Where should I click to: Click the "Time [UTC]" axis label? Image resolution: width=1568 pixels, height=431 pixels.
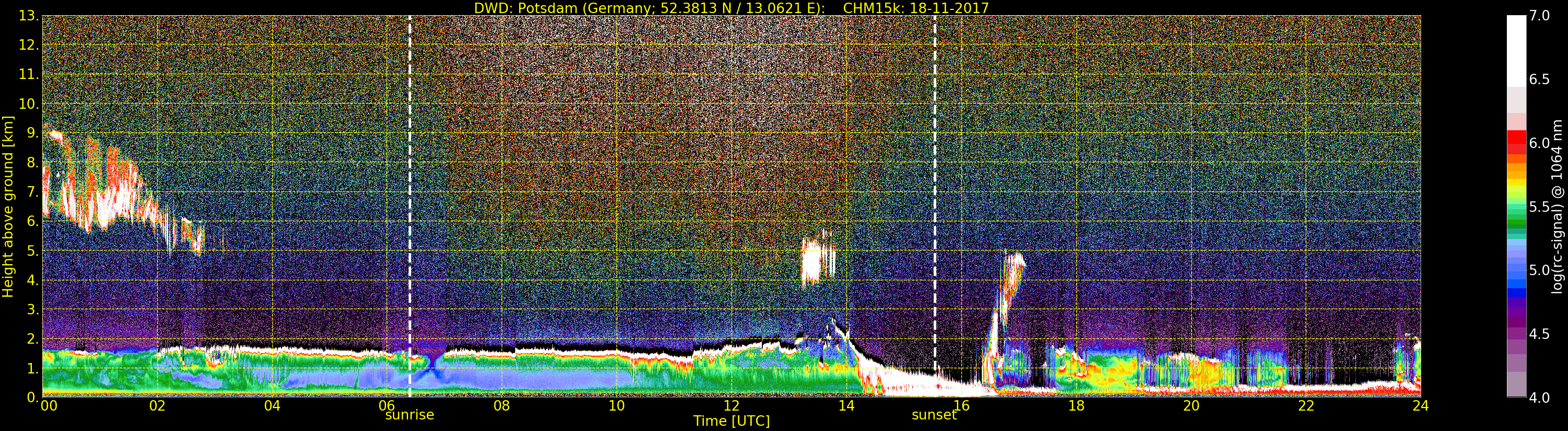click(x=731, y=421)
